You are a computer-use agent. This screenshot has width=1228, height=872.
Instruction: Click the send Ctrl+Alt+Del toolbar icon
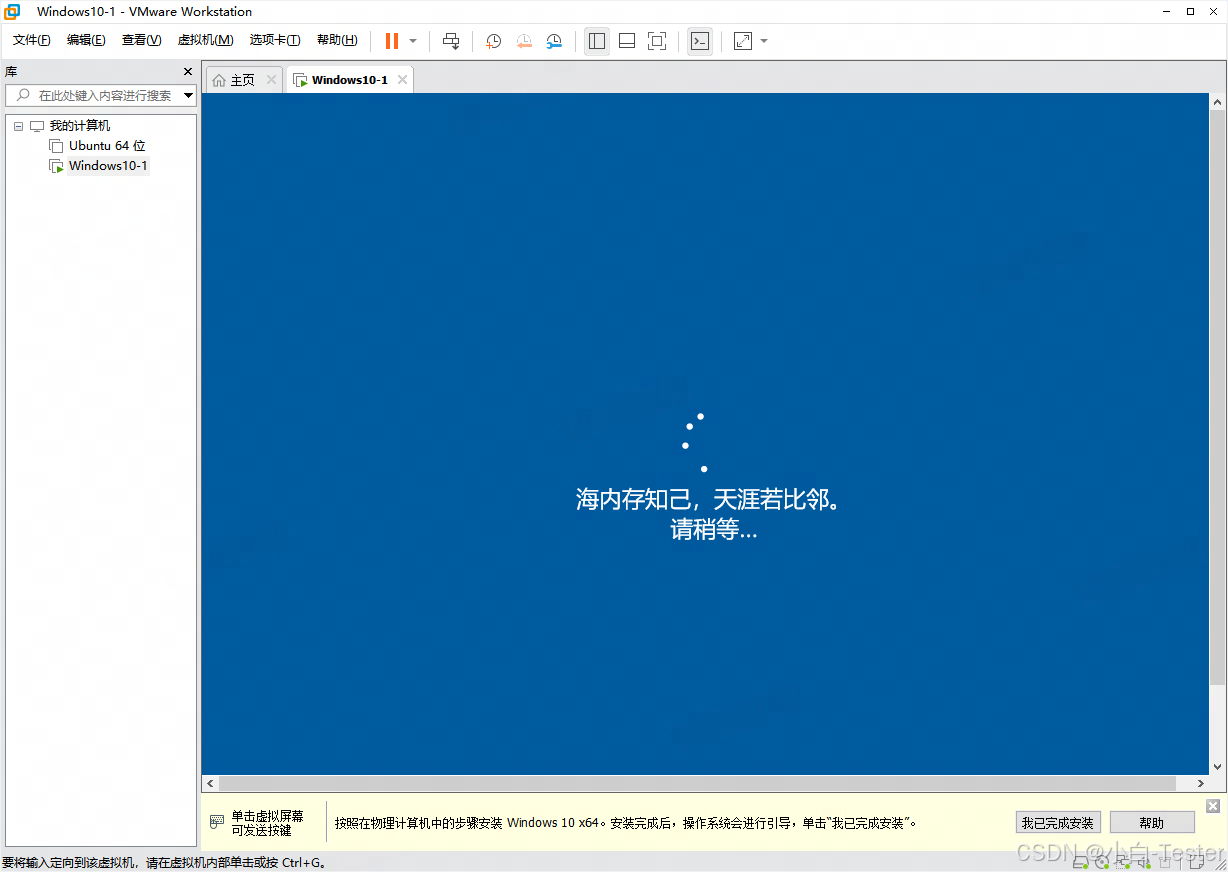coord(451,41)
